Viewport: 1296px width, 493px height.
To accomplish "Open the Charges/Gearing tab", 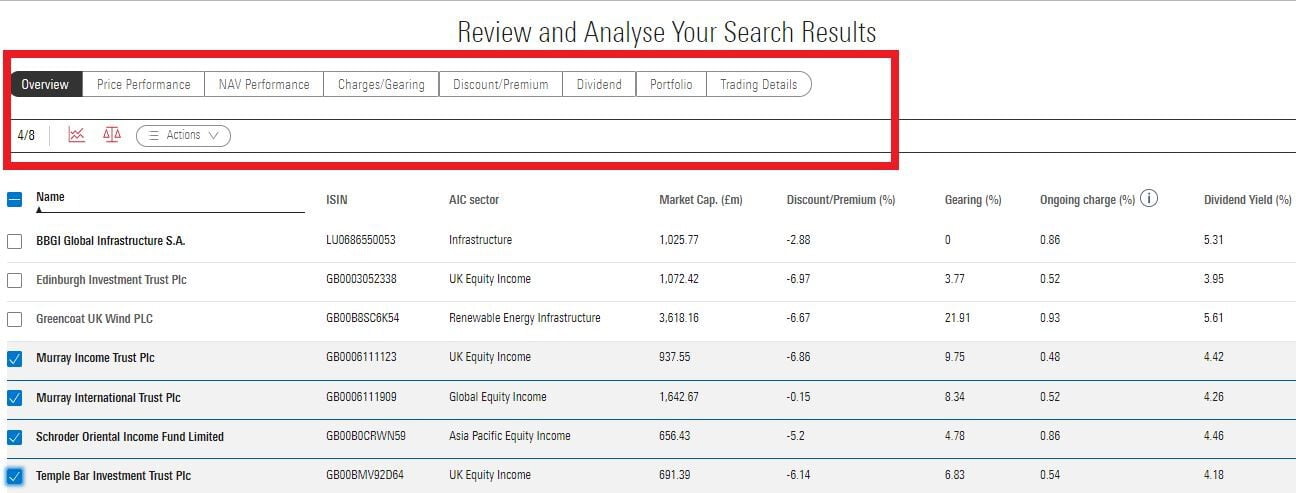I will (381, 84).
